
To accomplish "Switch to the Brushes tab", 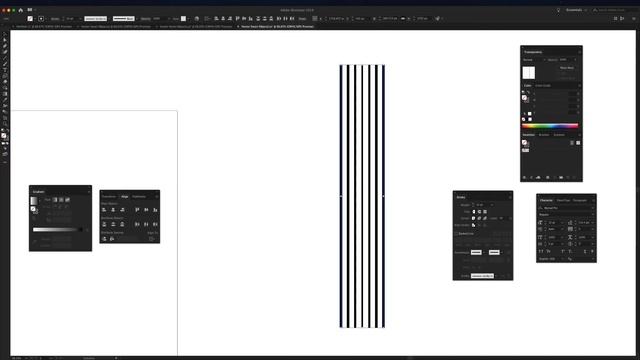I will pyautogui.click(x=544, y=135).
